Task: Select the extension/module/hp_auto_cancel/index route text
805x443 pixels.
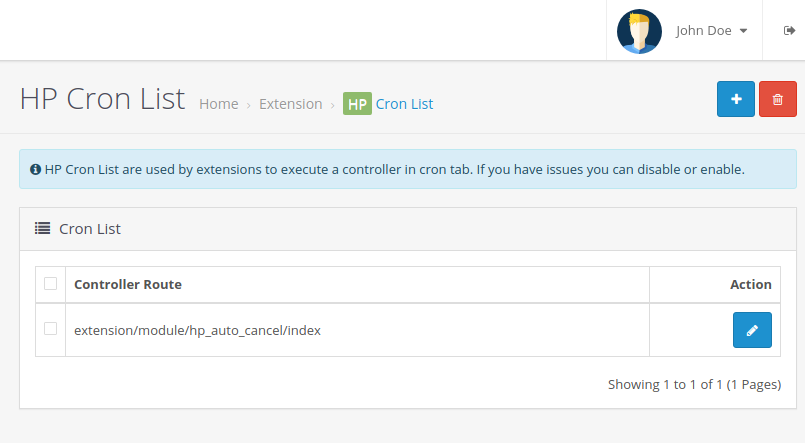Action: [x=197, y=329]
